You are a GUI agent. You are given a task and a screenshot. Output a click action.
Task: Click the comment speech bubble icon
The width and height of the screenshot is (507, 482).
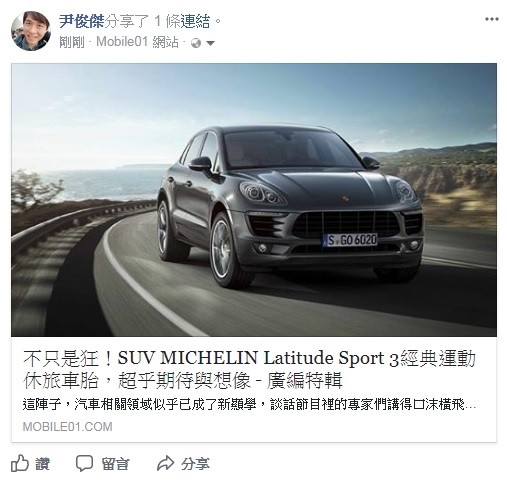point(84,463)
